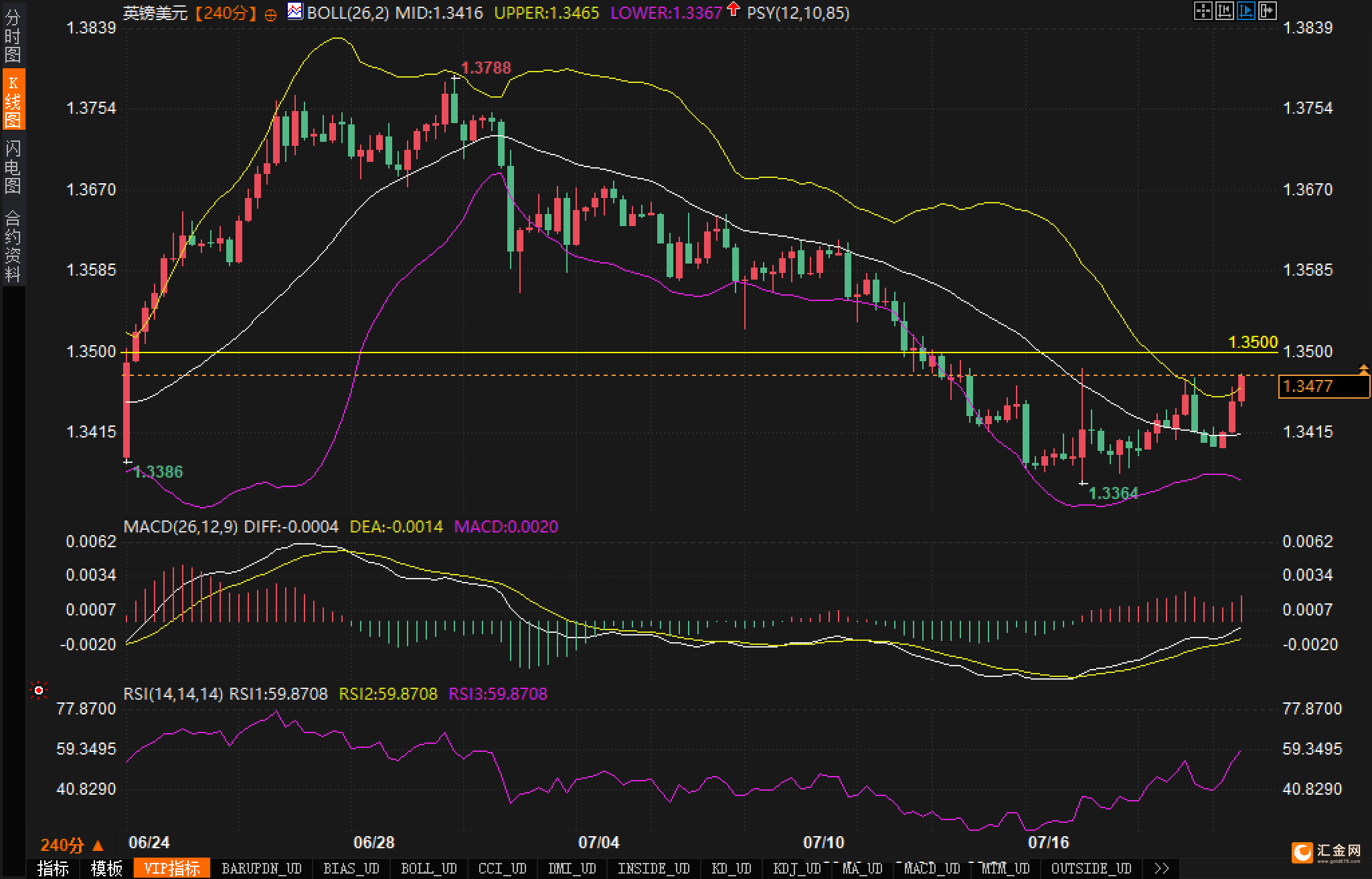Click the 汇金网 logo icon
This screenshot has width=1372, height=879.
(x=1302, y=853)
